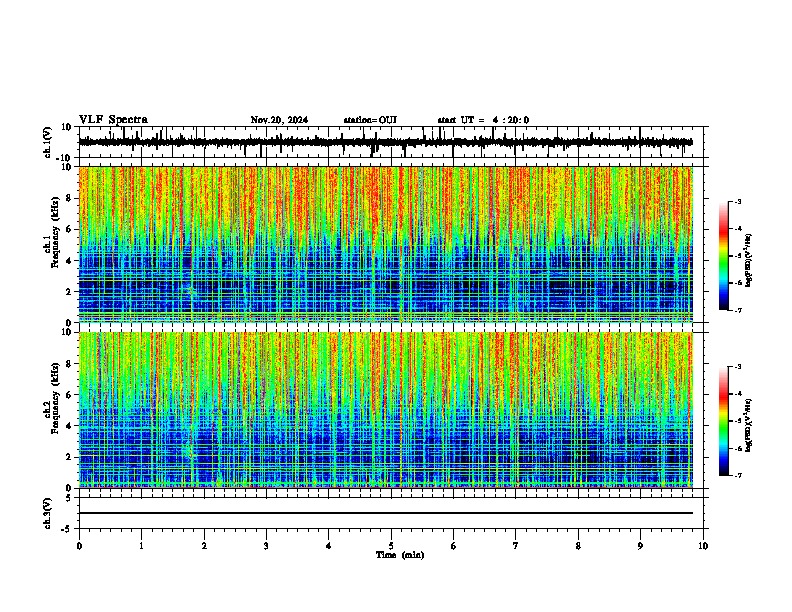The height and width of the screenshot is (612, 792).
Task: Click the "2" tick on ch.2 frequency axis
Action: (x=69, y=457)
